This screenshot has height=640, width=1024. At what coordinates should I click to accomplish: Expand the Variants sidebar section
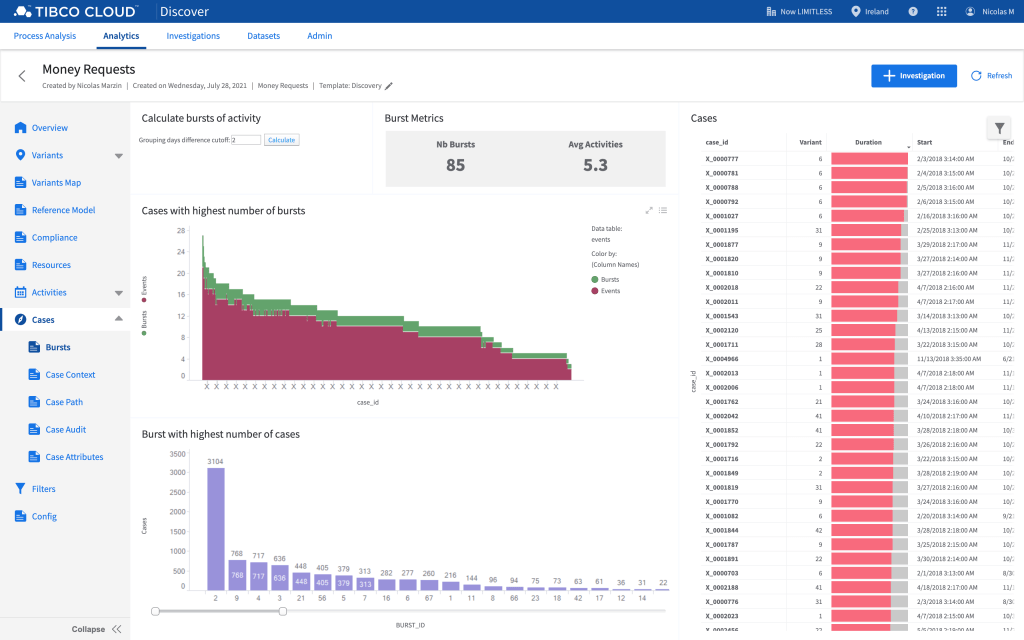(119, 156)
